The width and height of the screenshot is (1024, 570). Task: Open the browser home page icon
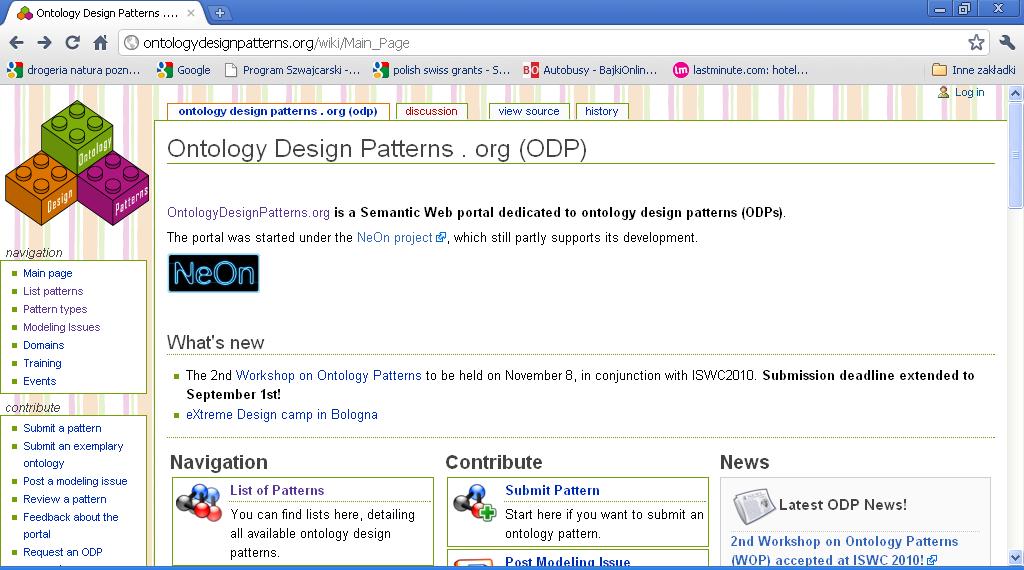pyautogui.click(x=101, y=43)
